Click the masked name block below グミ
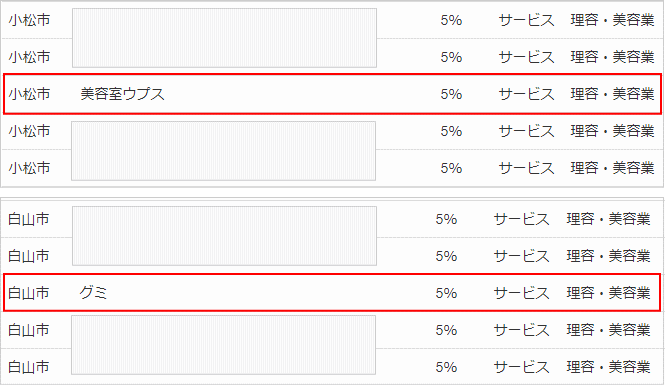Viewport: 665px width, 385px height. 224,345
